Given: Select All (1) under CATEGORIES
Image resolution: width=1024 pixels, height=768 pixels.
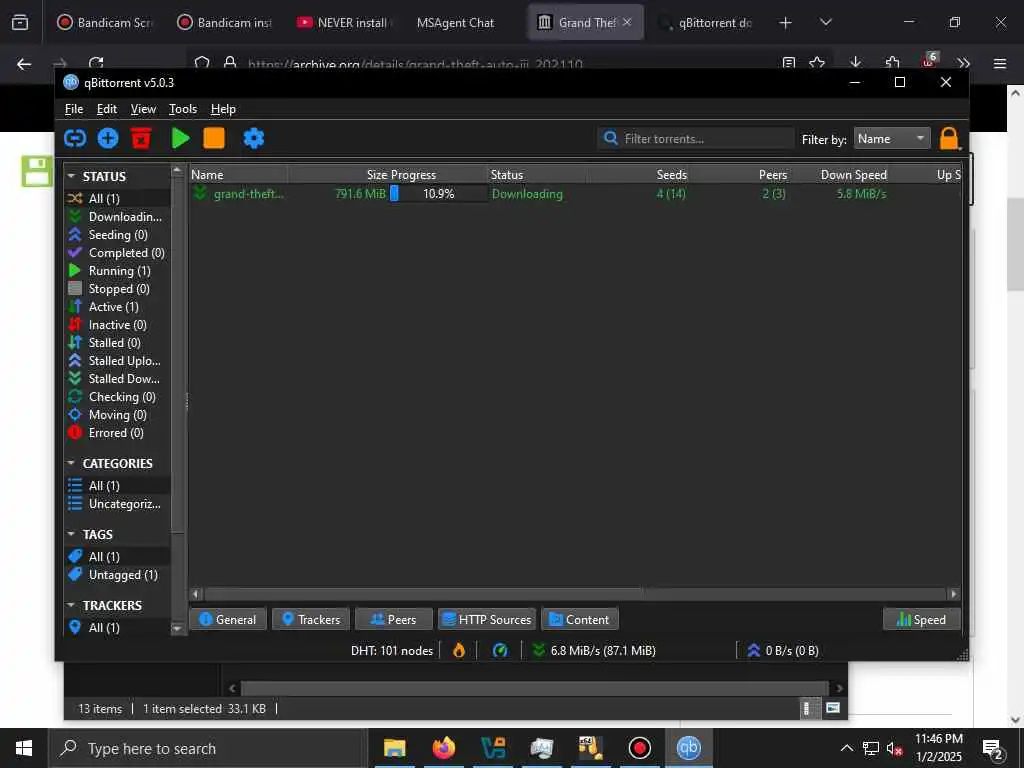Looking at the screenshot, I should pyautogui.click(x=118, y=485).
